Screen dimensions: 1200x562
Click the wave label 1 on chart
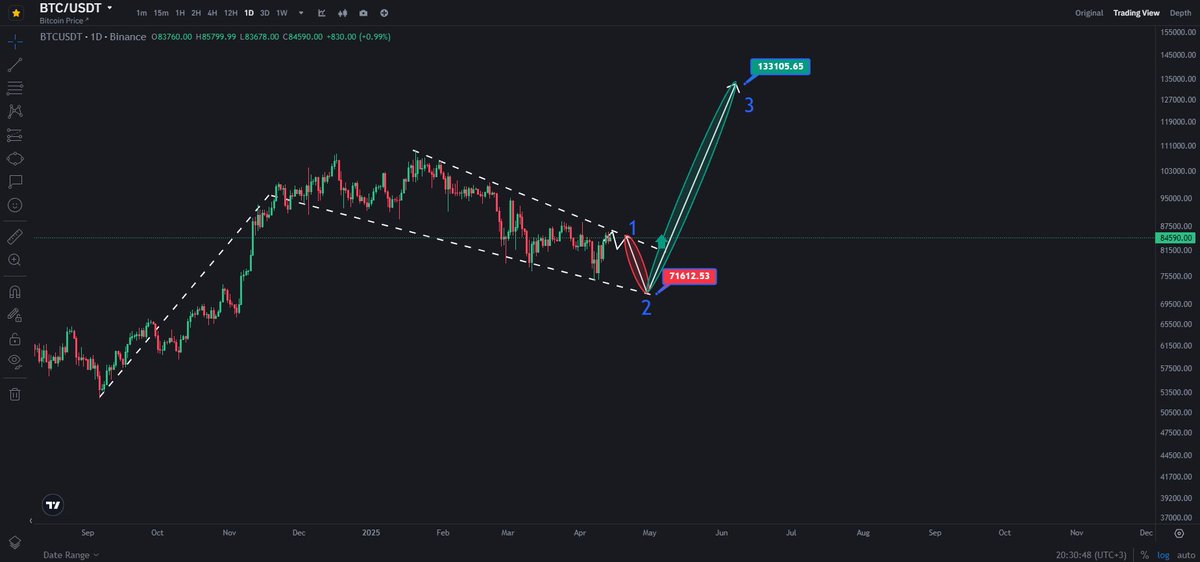tap(632, 228)
